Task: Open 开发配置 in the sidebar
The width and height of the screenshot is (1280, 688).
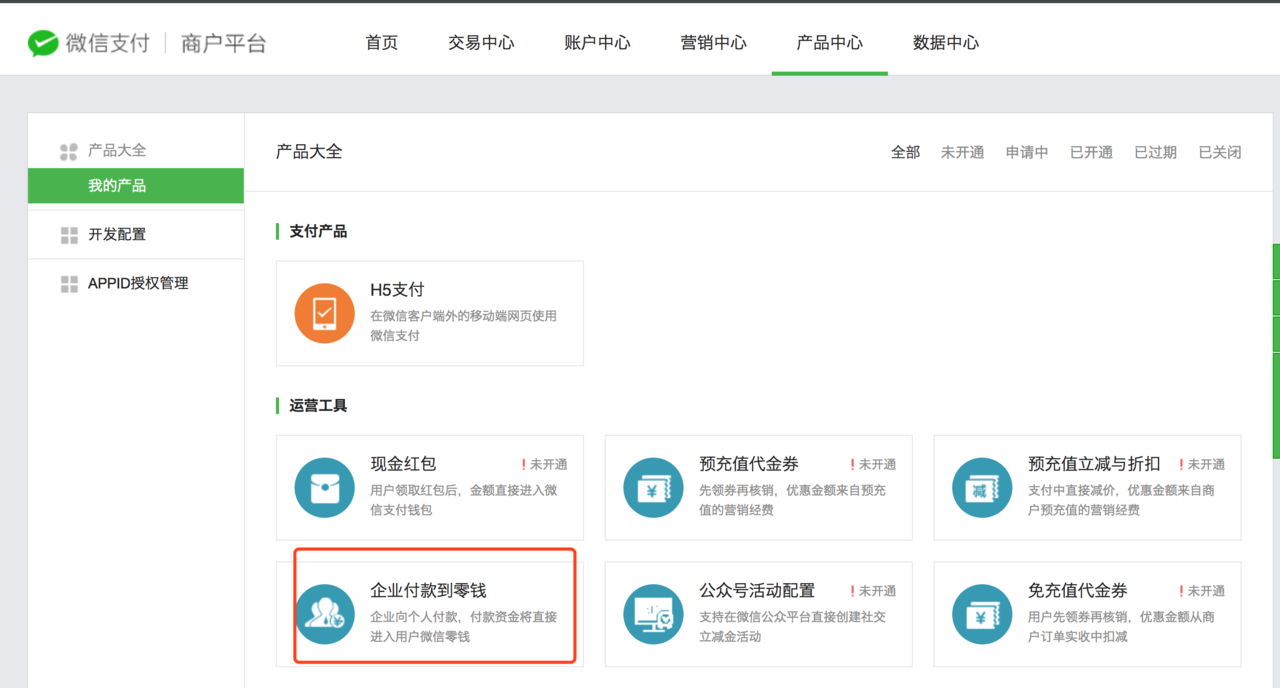Action: pos(117,234)
